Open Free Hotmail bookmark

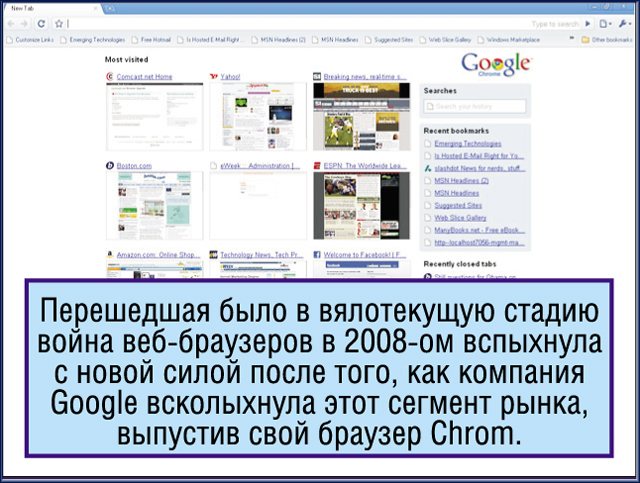point(151,40)
